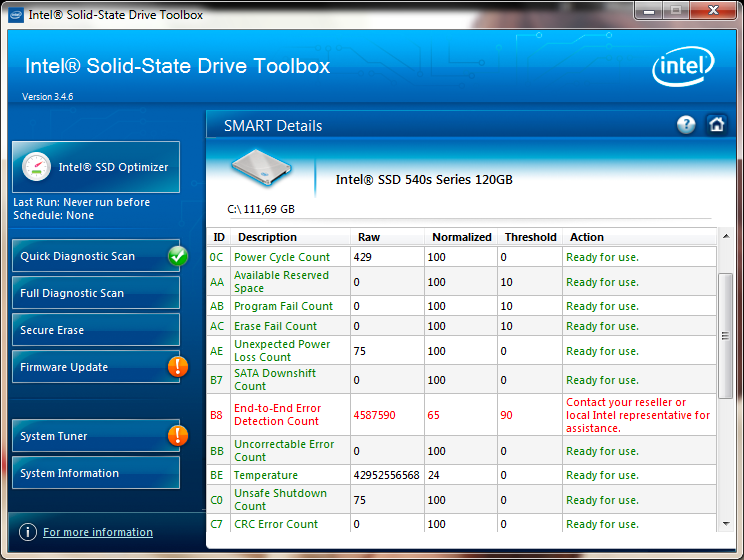
Task: Open the Secure Erase option
Action: coord(96,330)
